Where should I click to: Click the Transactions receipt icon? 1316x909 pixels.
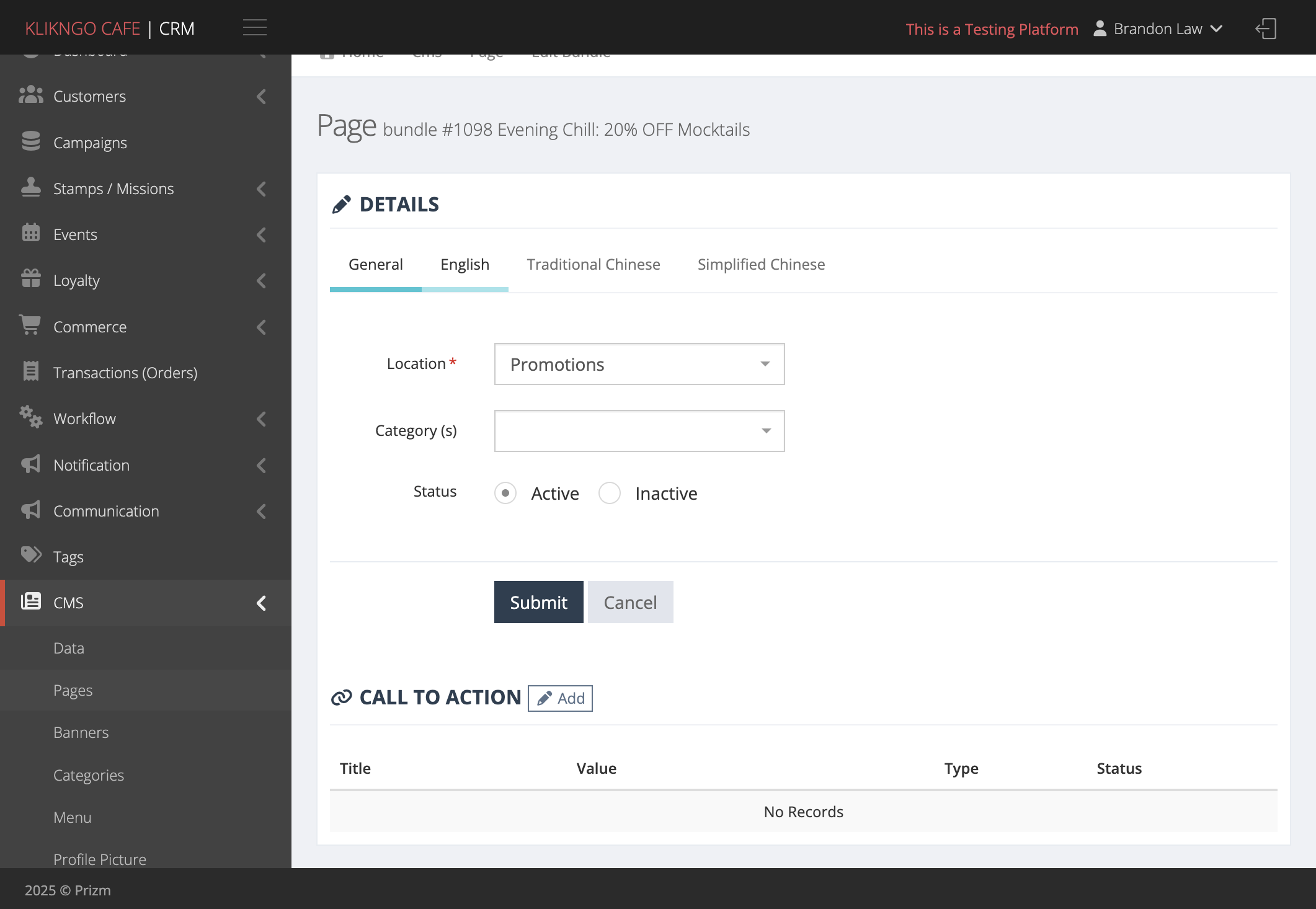[x=31, y=371]
